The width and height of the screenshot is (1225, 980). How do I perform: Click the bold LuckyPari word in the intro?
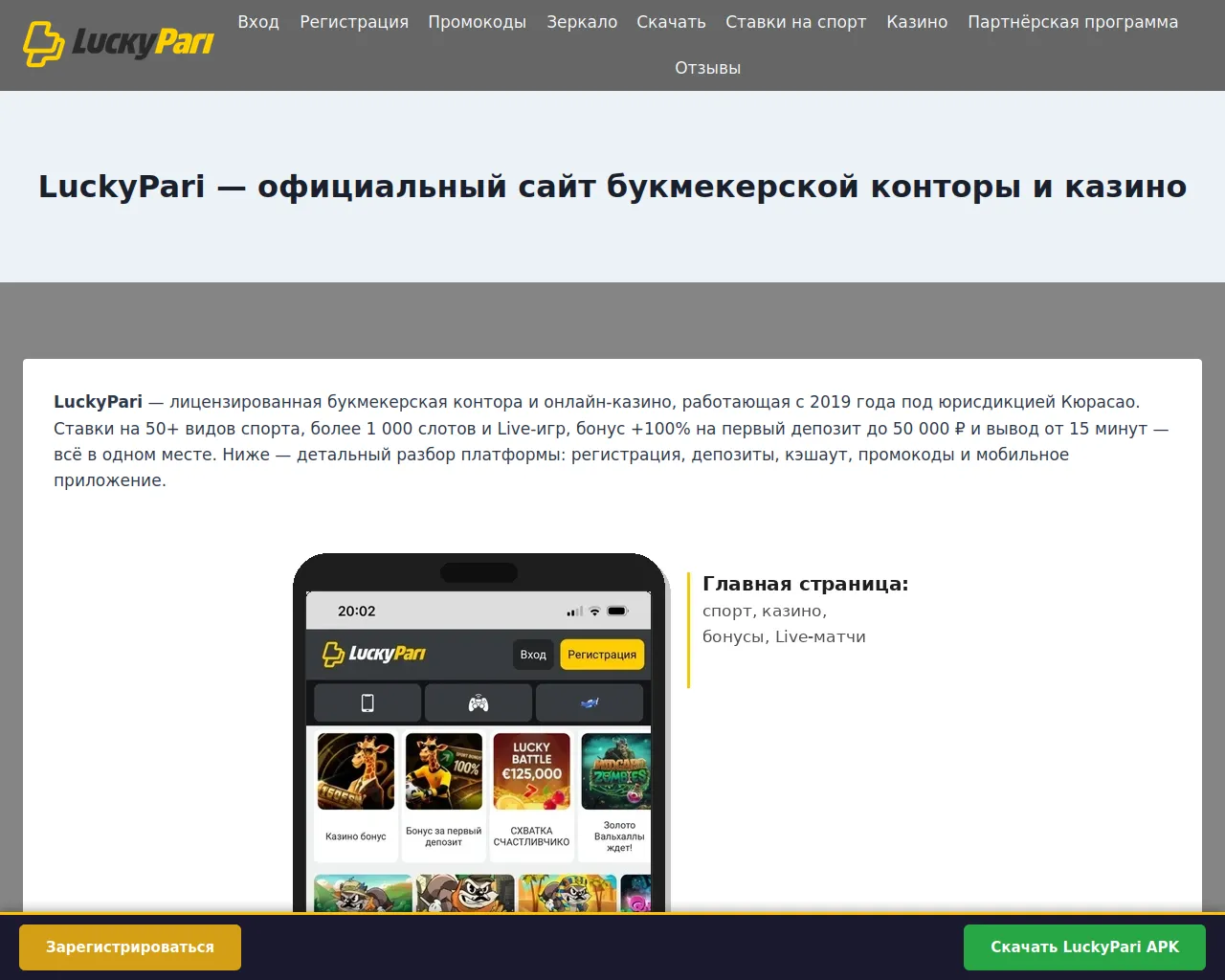point(98,402)
